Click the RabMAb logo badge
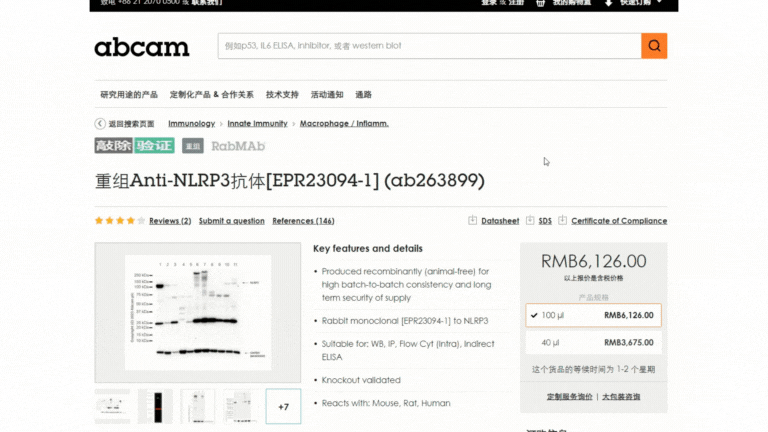Screen dimensions: 768x432 pos(238,146)
